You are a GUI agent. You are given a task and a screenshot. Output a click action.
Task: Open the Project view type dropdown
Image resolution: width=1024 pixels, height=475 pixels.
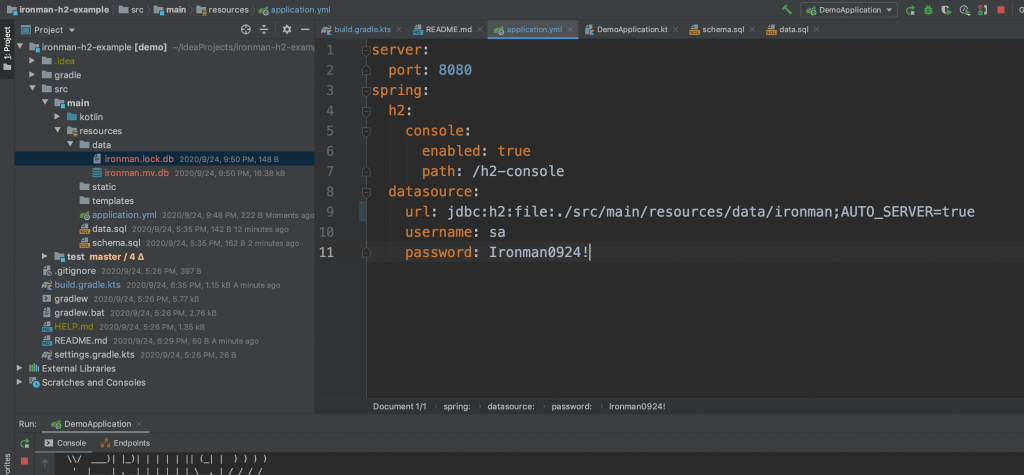(x=48, y=29)
